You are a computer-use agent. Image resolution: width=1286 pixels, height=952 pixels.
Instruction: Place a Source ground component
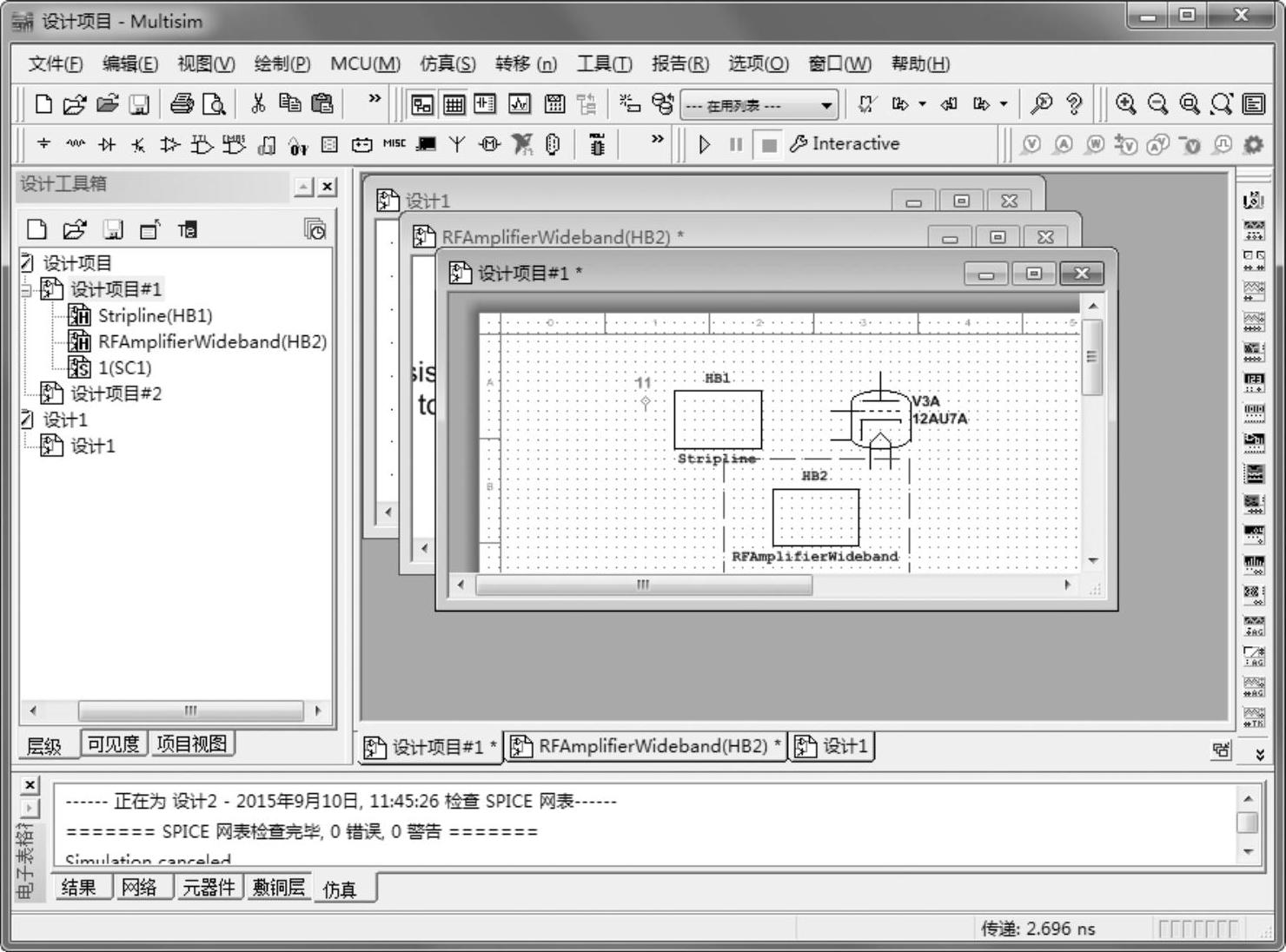pyautogui.click(x=44, y=144)
